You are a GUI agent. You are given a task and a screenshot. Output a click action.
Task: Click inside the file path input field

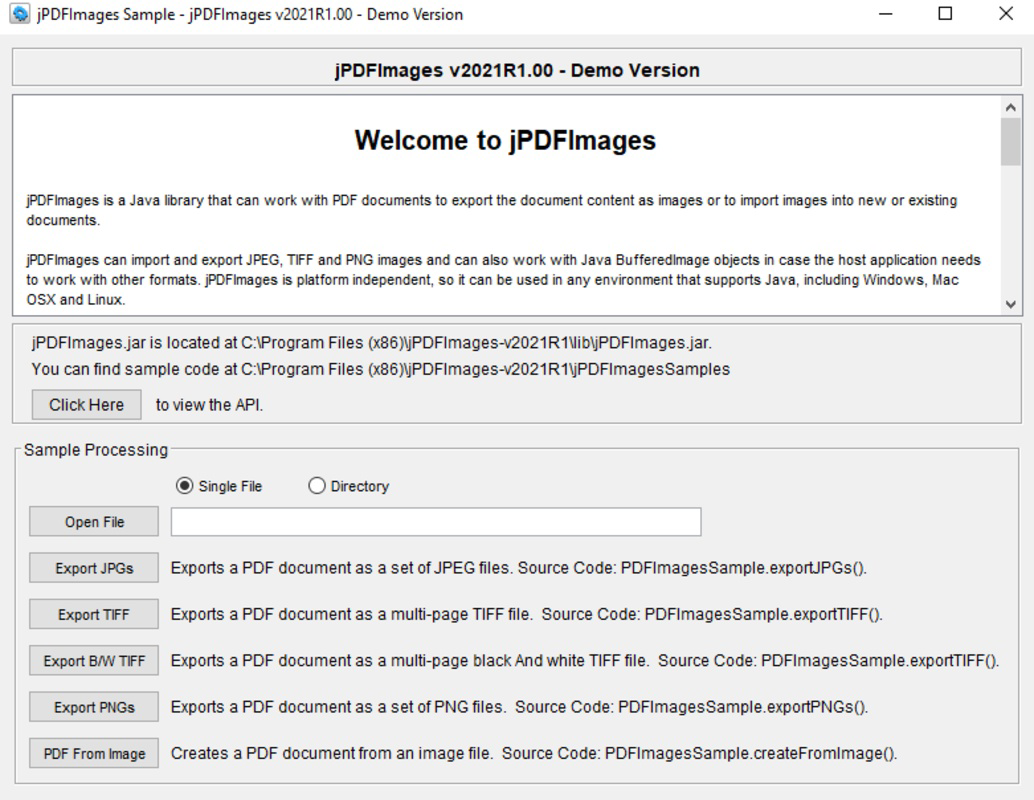435,521
